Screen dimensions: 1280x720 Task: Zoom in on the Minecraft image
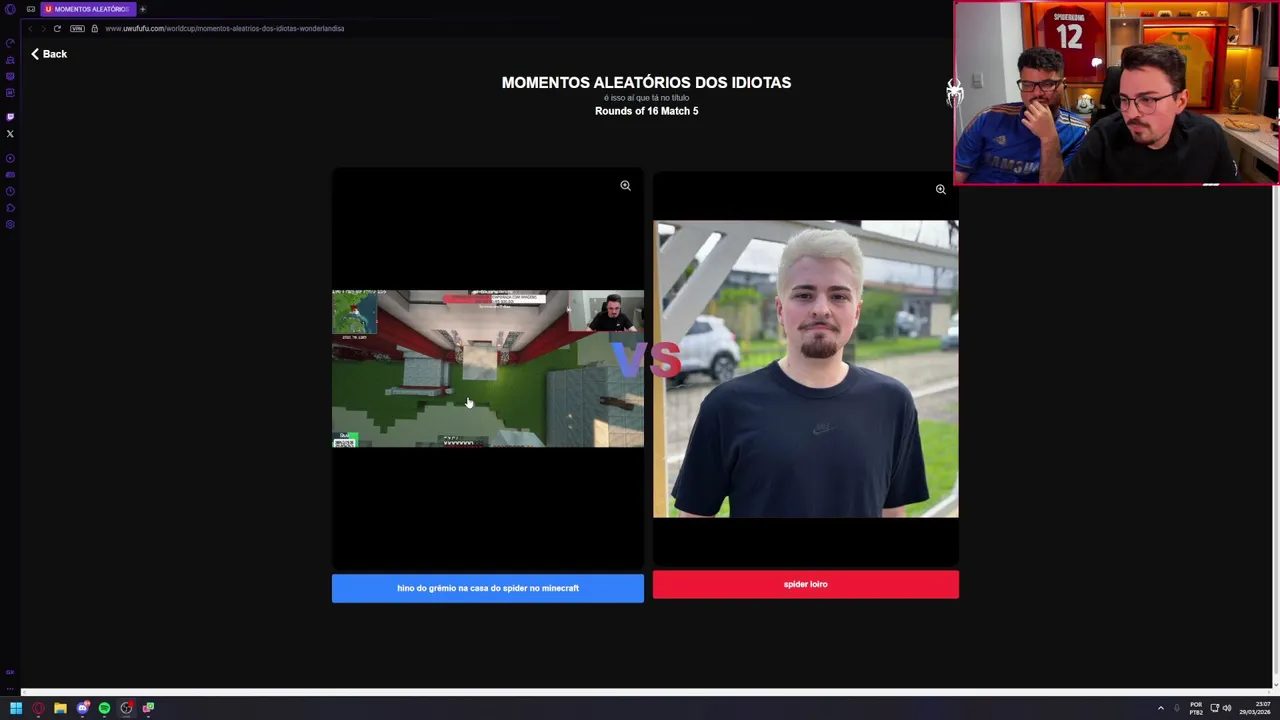(625, 185)
